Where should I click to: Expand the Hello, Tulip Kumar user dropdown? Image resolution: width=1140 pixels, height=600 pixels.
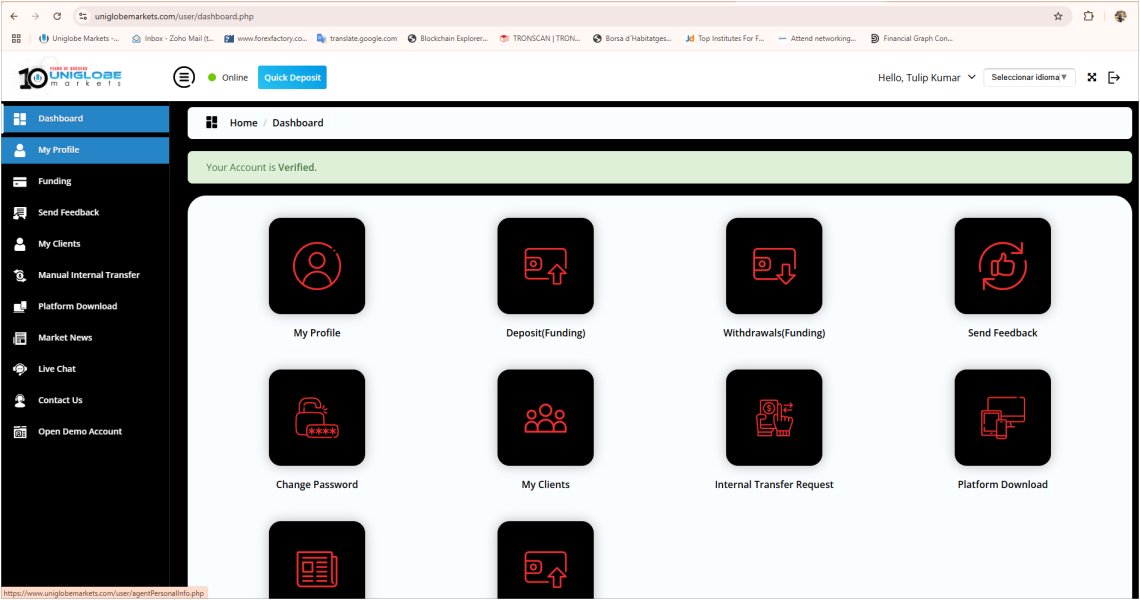(926, 77)
